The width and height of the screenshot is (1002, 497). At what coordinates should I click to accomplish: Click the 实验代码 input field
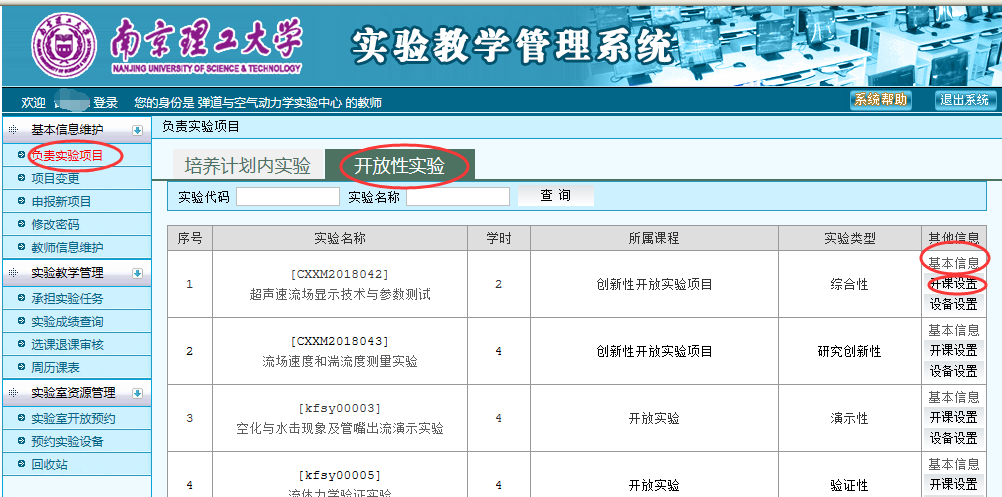click(287, 197)
